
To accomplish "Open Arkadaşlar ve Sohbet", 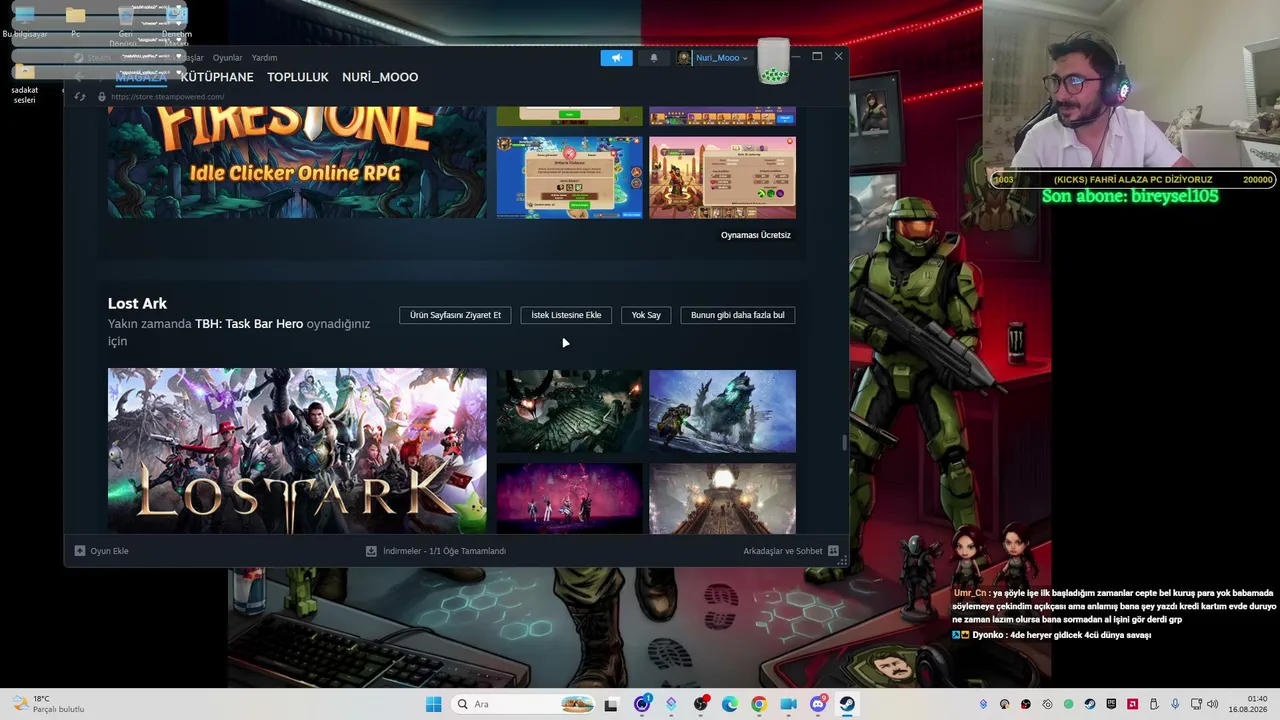I will coord(783,551).
